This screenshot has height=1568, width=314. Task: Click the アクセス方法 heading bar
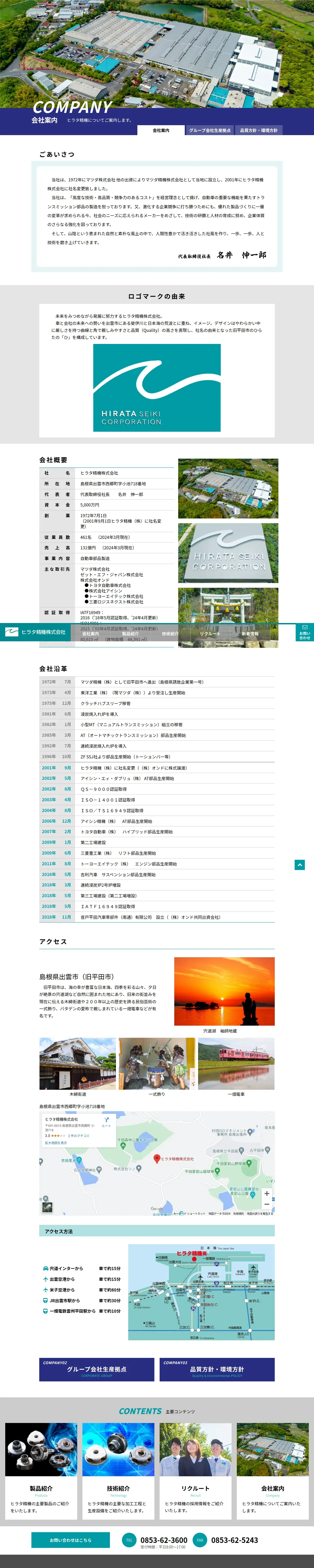[157, 1231]
